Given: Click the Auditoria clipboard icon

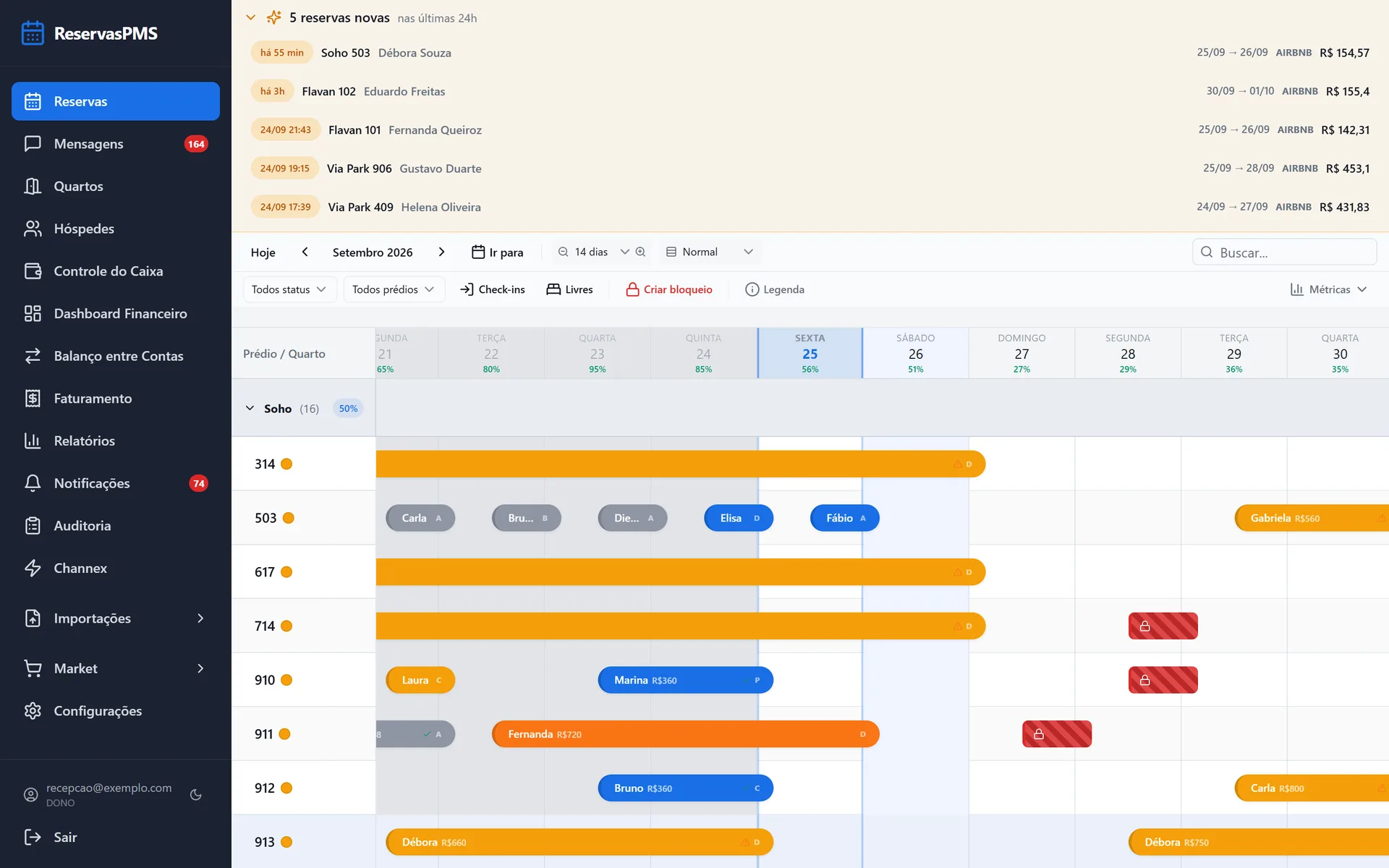Looking at the screenshot, I should [x=33, y=526].
